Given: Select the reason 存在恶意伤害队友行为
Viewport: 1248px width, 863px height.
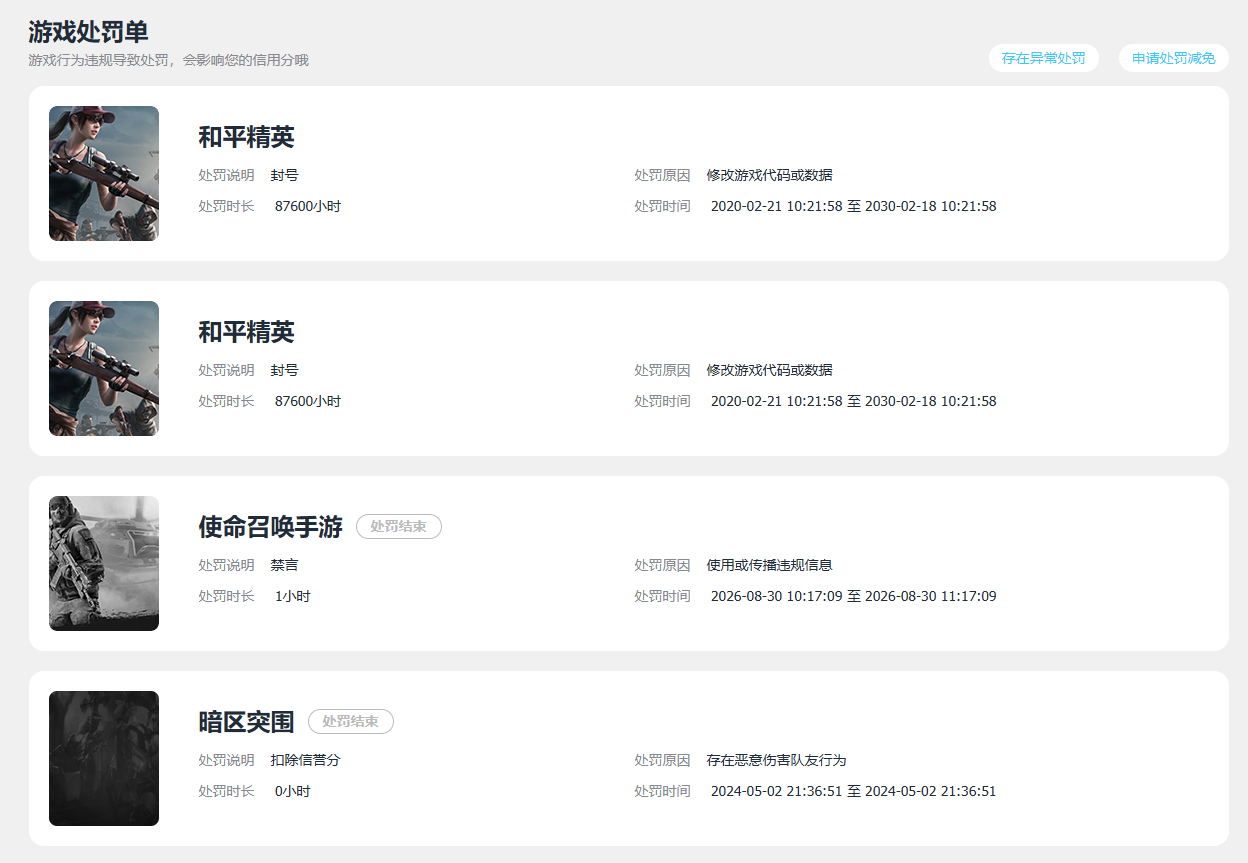Looking at the screenshot, I should coord(776,760).
